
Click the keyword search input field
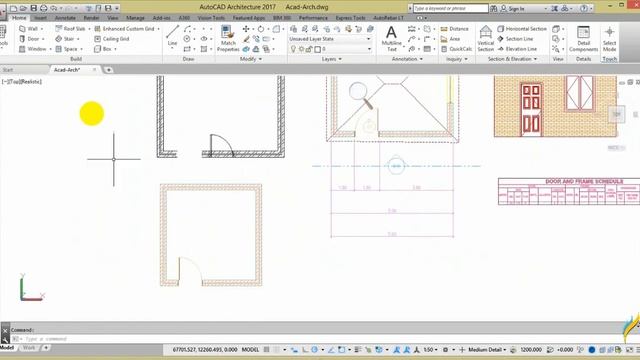(451, 8)
